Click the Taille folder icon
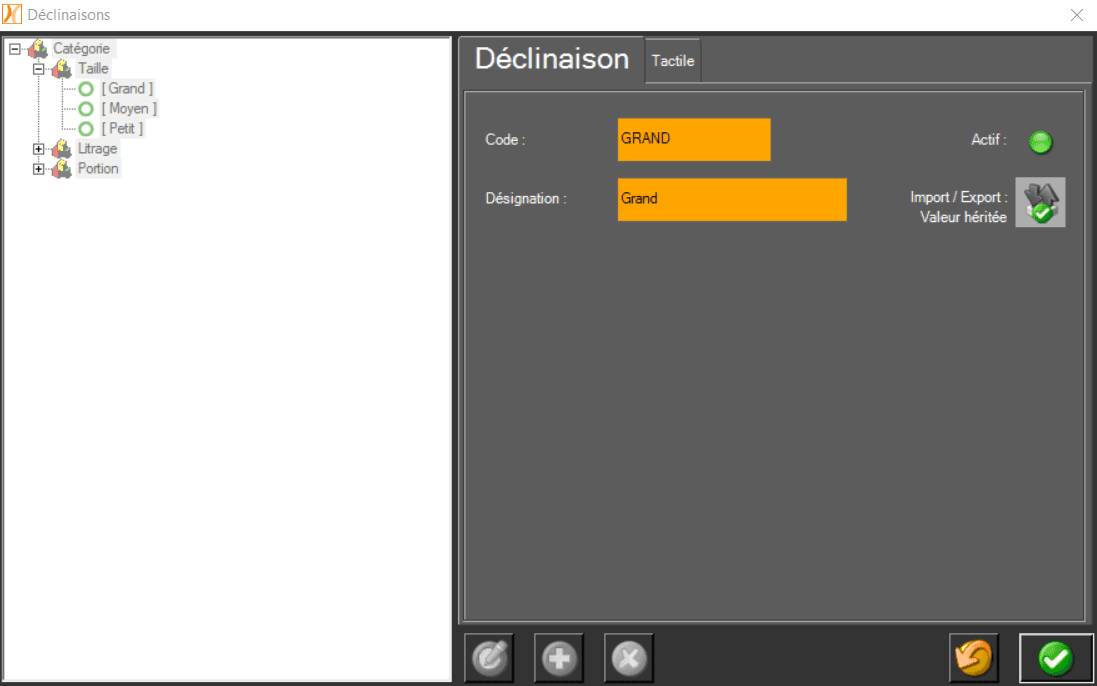Viewport: 1097px width, 686px height. point(62,69)
